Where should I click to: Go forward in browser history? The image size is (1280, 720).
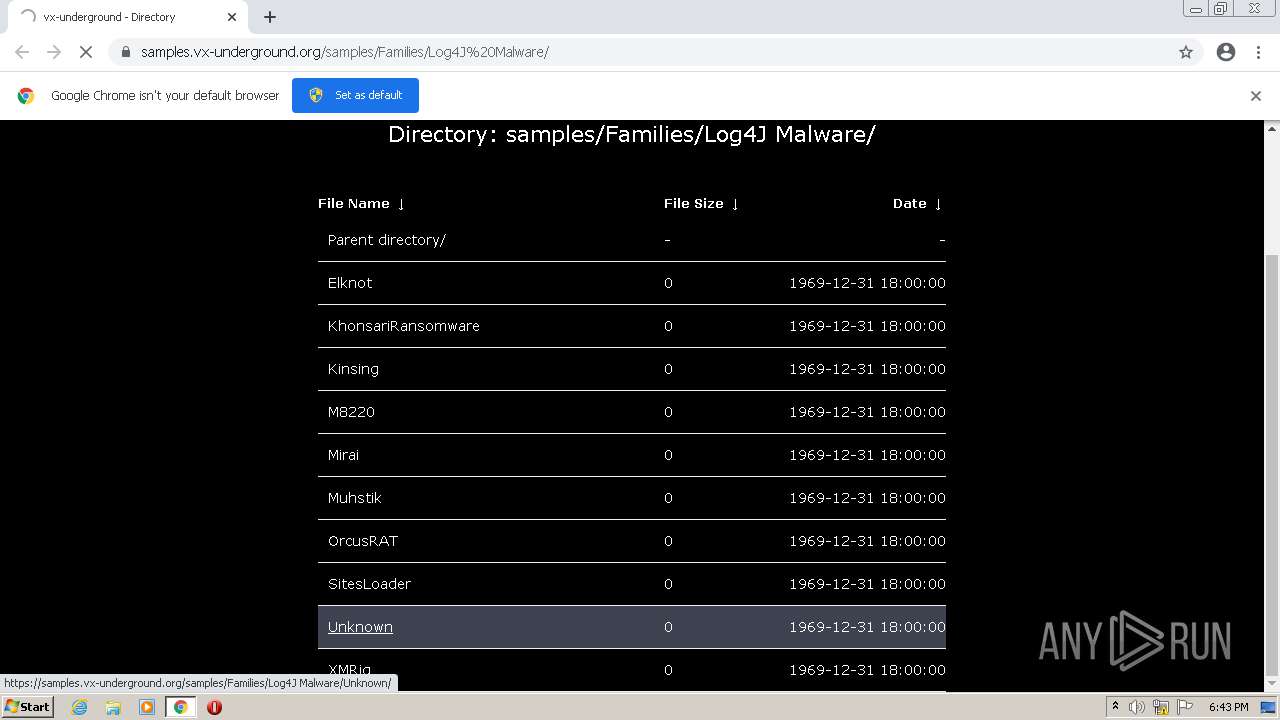click(54, 52)
